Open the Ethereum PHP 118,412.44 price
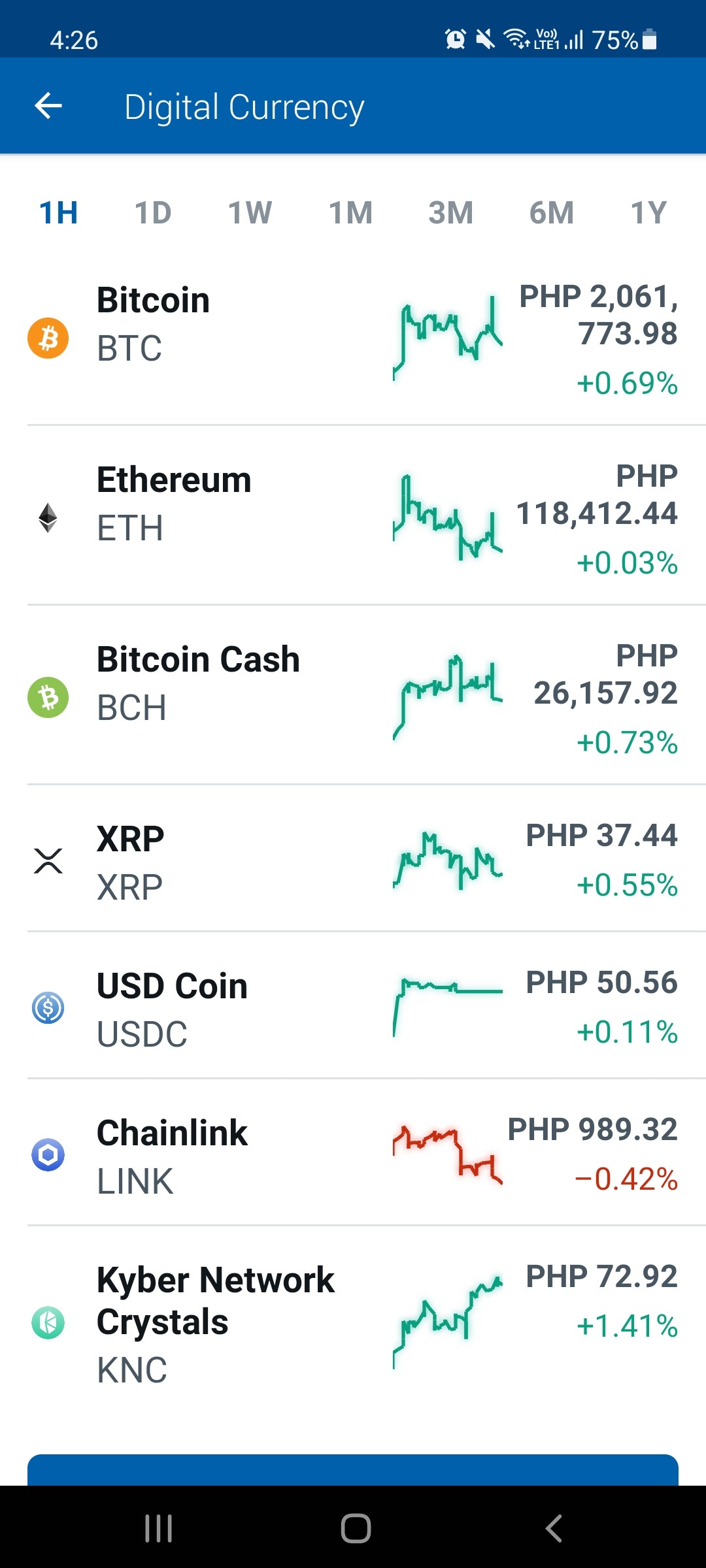The width and height of the screenshot is (706, 1568). tap(597, 495)
